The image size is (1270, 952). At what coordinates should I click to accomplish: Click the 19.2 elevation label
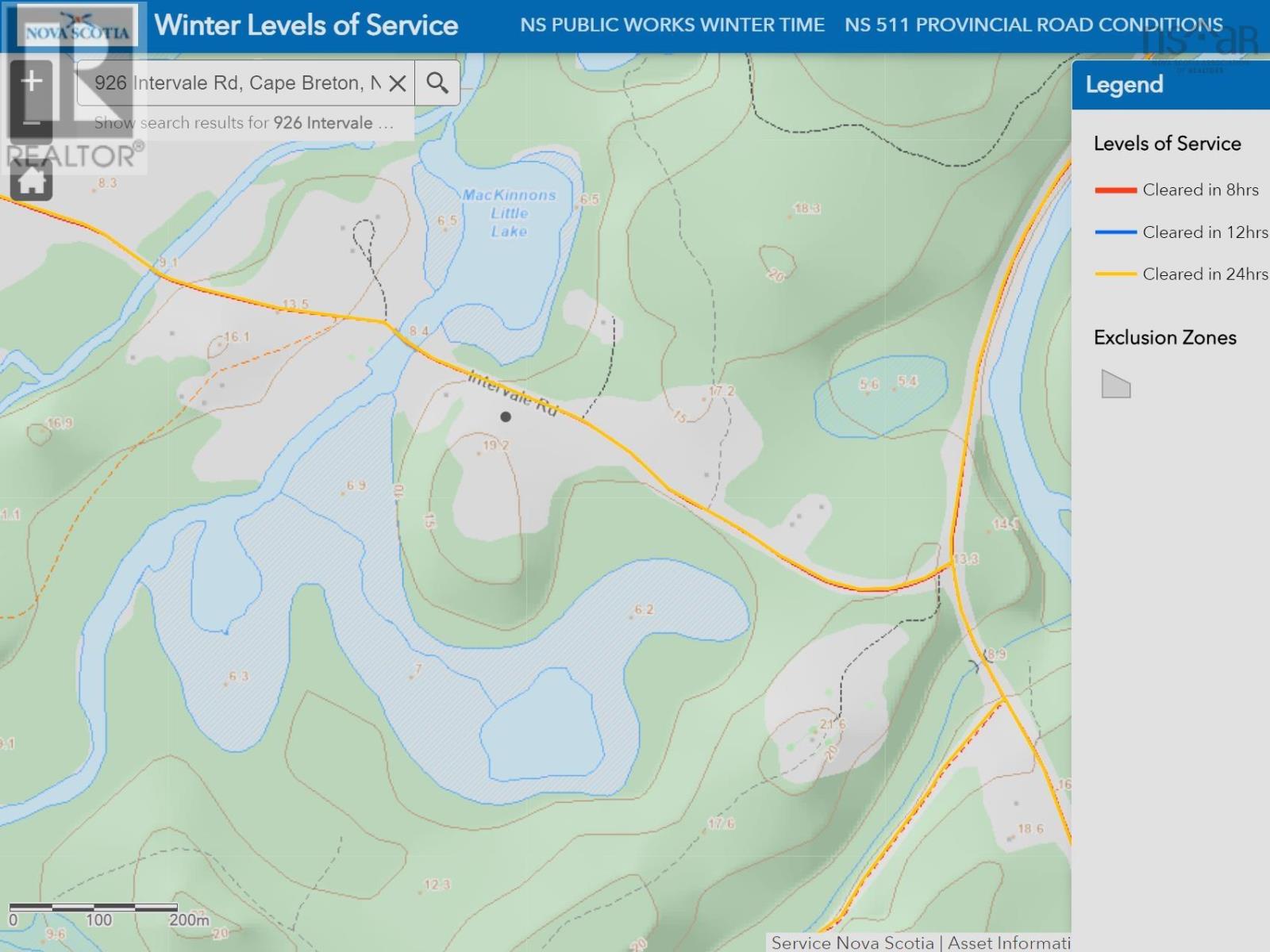(x=496, y=445)
